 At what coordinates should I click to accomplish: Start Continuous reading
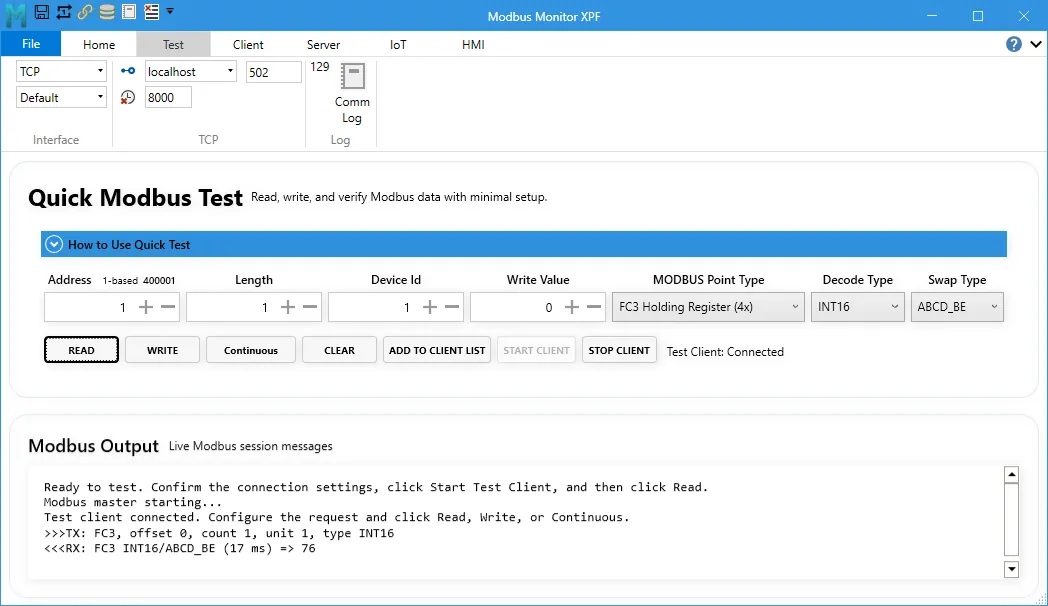pyautogui.click(x=251, y=350)
